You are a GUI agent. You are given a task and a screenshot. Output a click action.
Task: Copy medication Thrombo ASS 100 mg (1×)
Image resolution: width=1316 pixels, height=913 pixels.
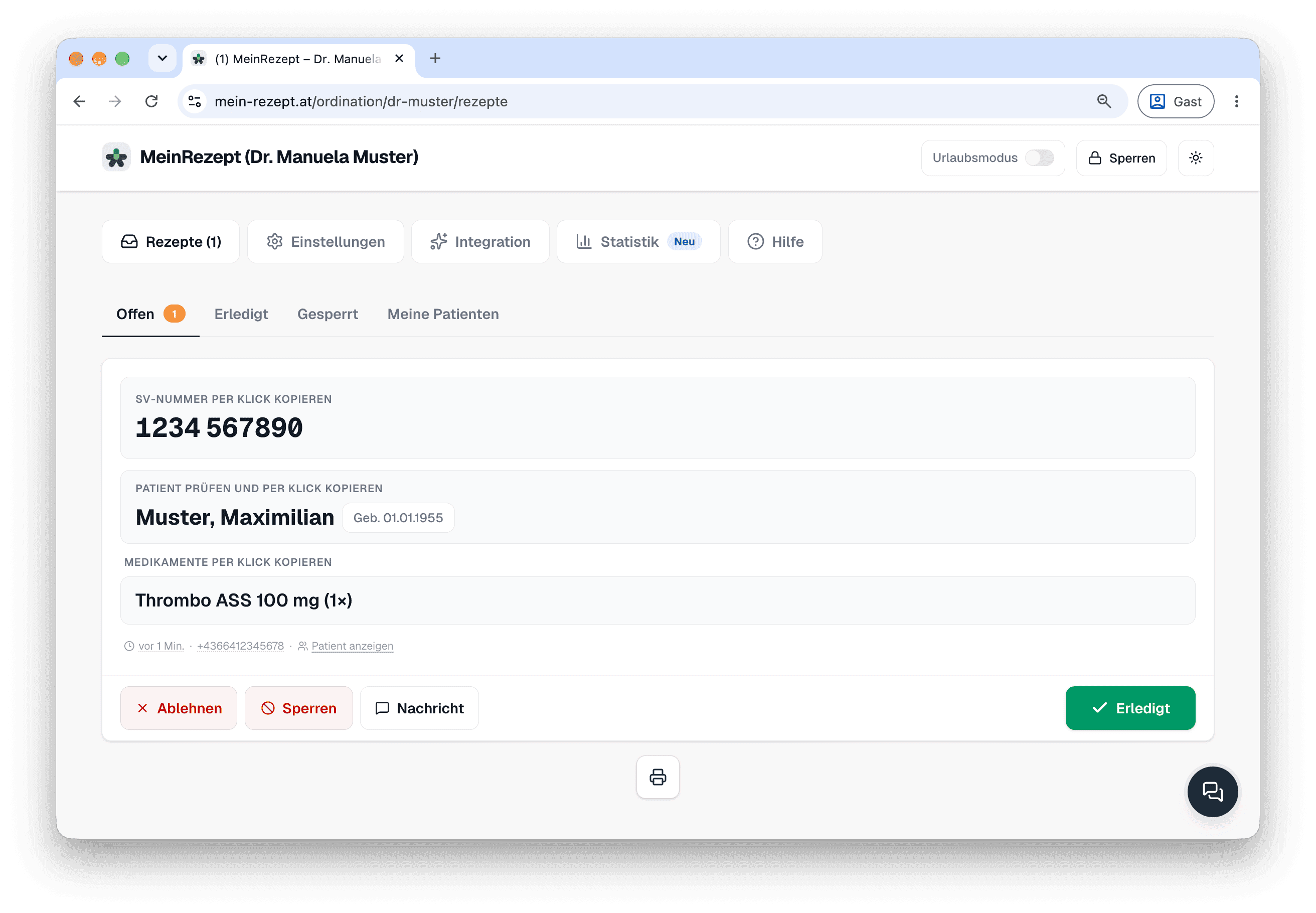(657, 600)
